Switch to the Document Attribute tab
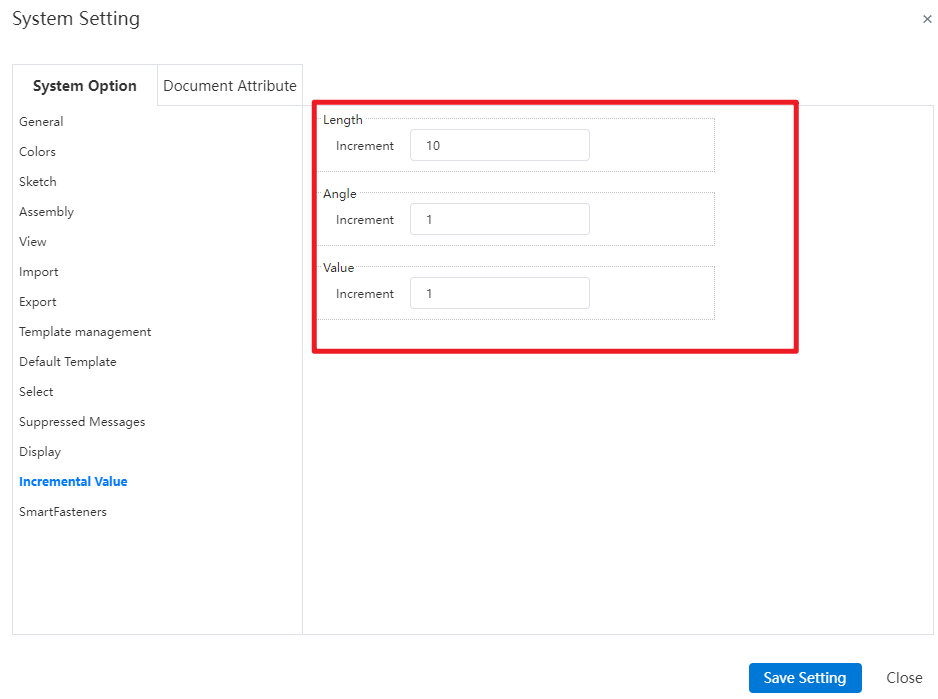 (x=230, y=86)
